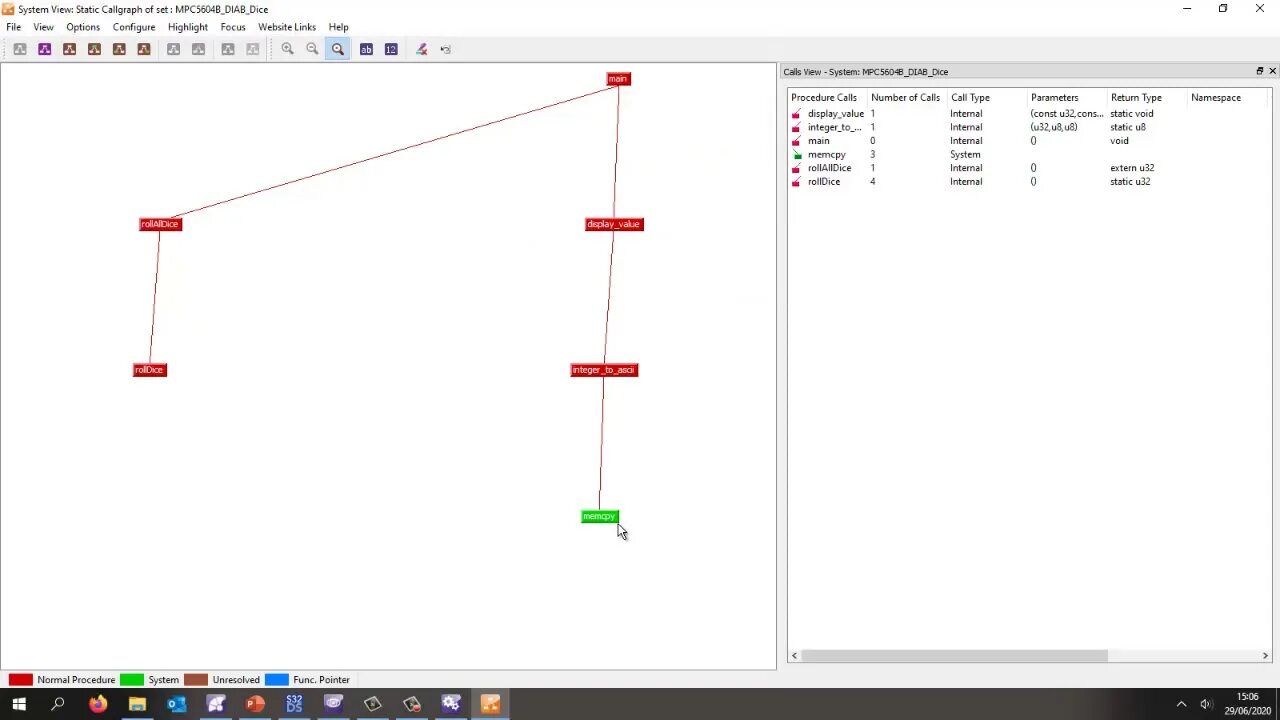Click the brown Unresolved legend swatch

196,680
